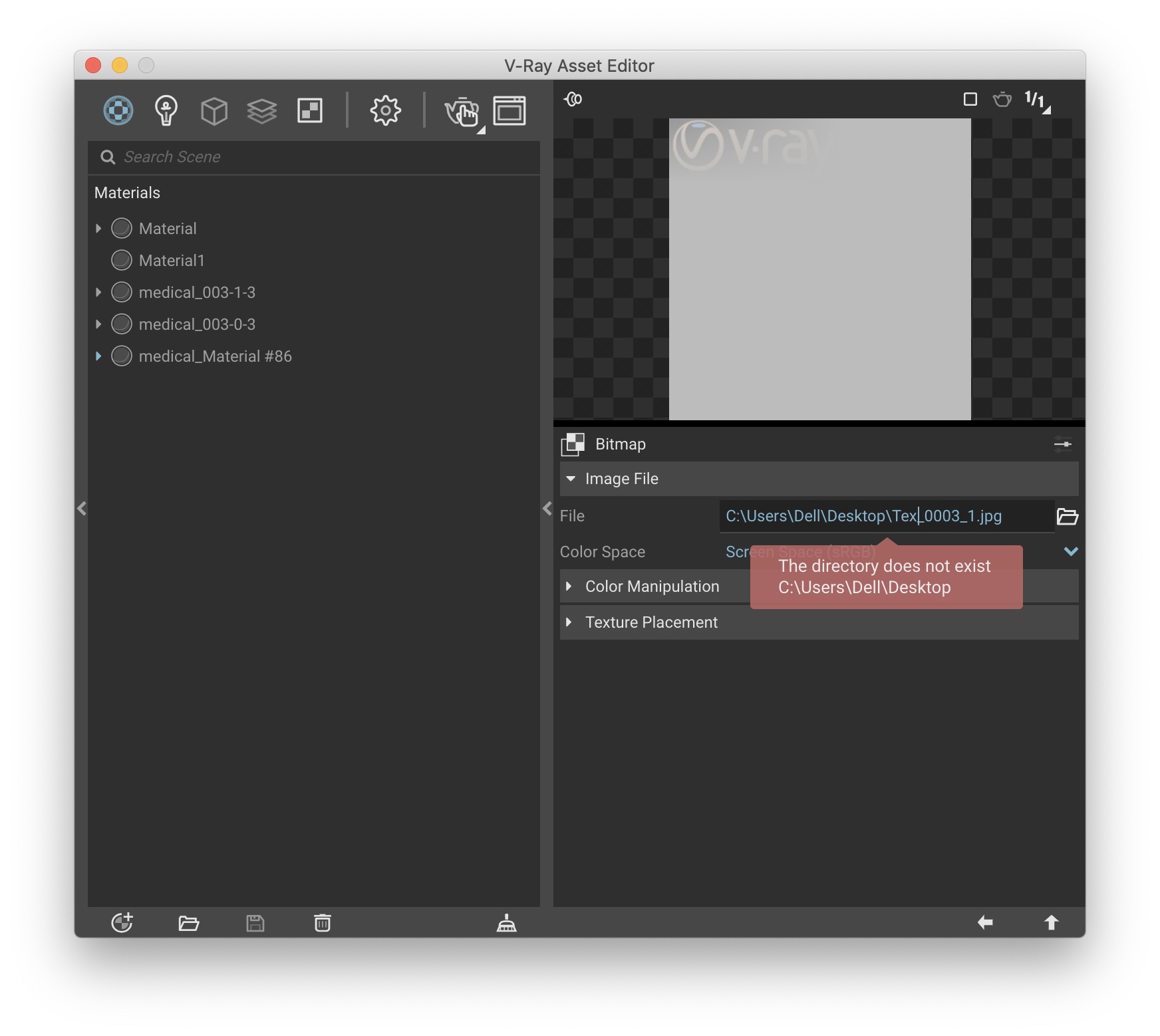This screenshot has width=1160, height=1036.
Task: Open the render Settings gear
Action: click(x=386, y=110)
